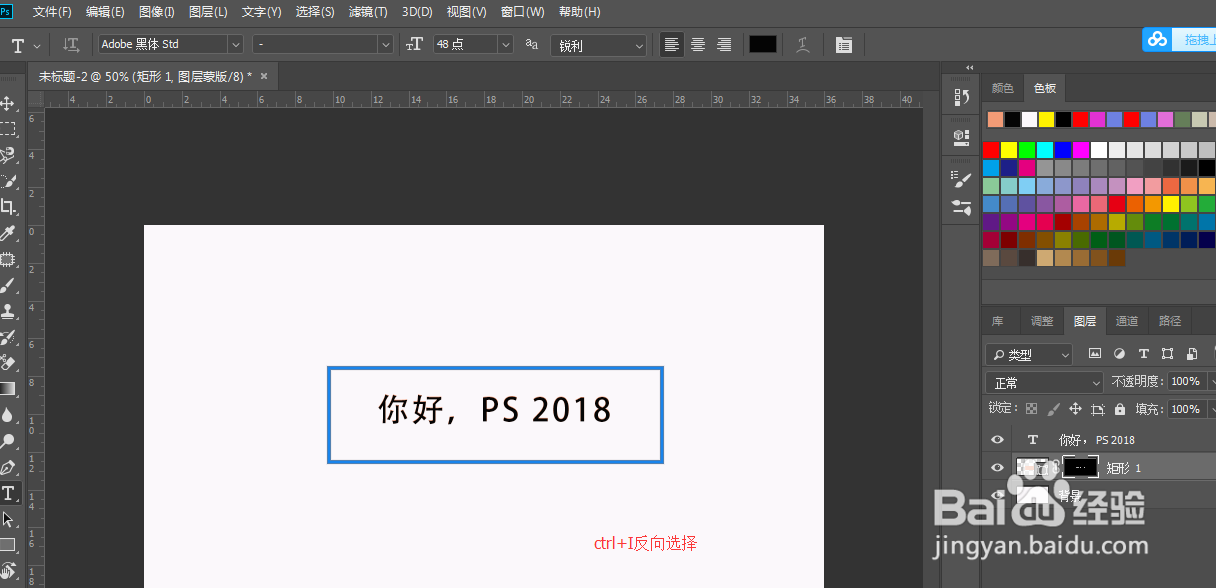Click the center text alignment icon

(697, 44)
